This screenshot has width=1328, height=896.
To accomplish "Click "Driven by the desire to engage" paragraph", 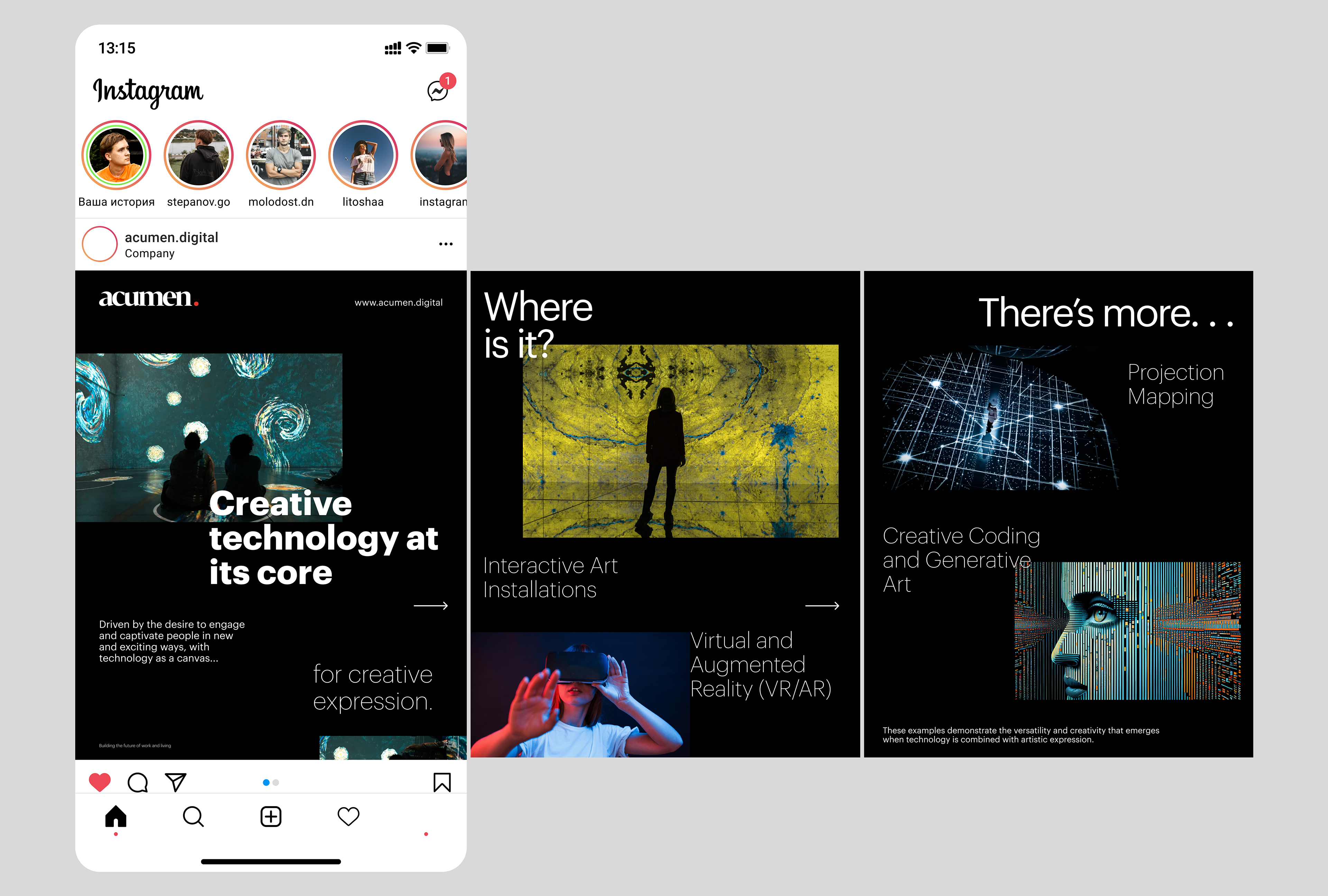I will point(172,641).
